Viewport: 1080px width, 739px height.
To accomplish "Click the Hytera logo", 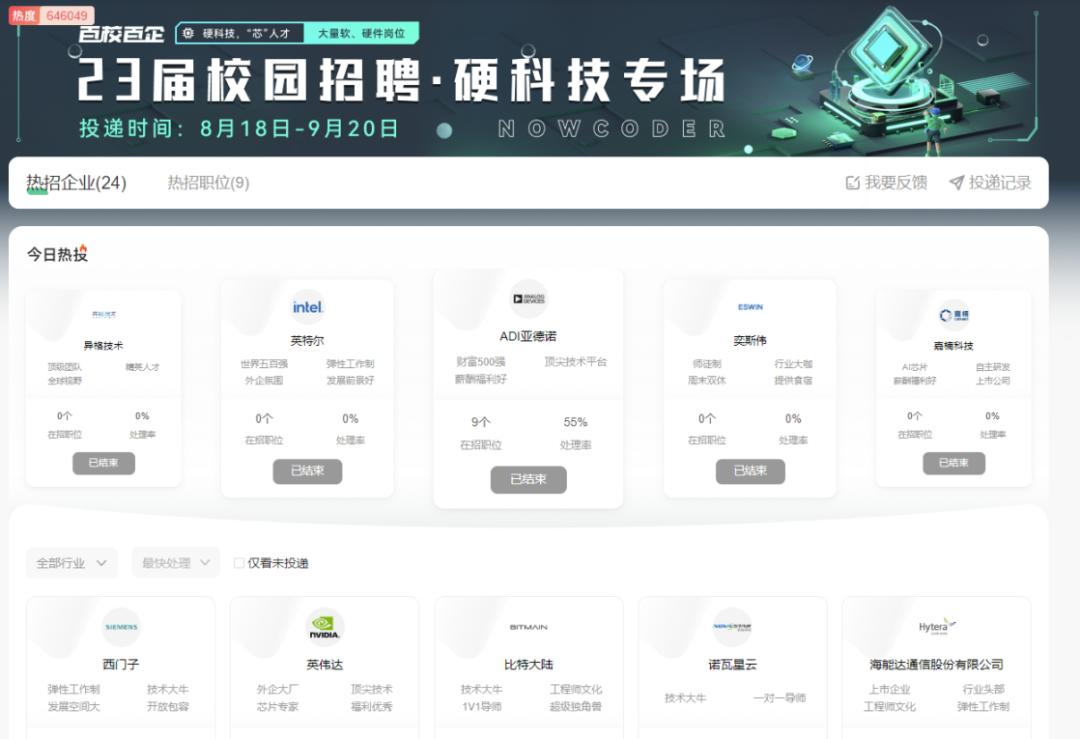I will [x=937, y=627].
